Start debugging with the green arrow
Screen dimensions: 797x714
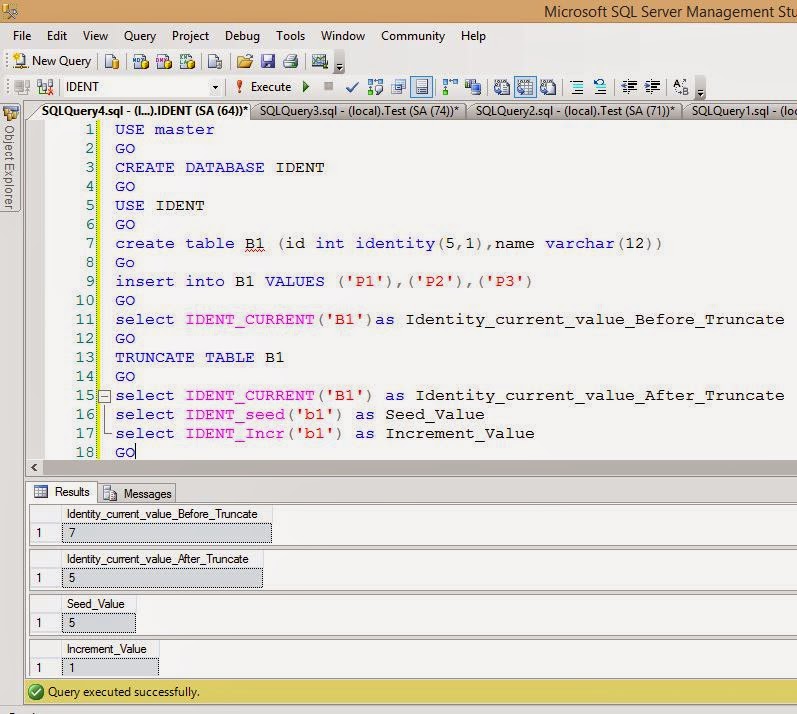(x=306, y=86)
